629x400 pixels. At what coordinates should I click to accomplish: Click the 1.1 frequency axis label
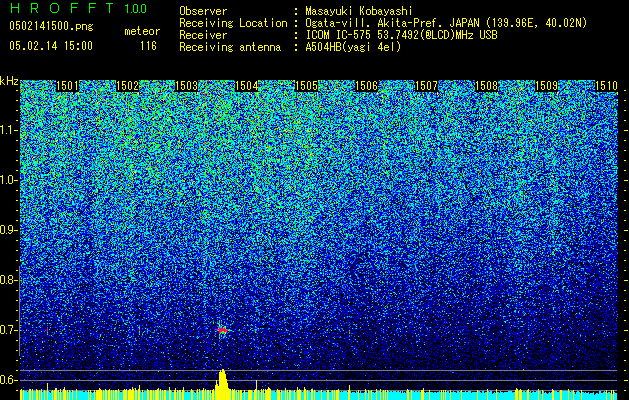click(x=9, y=130)
